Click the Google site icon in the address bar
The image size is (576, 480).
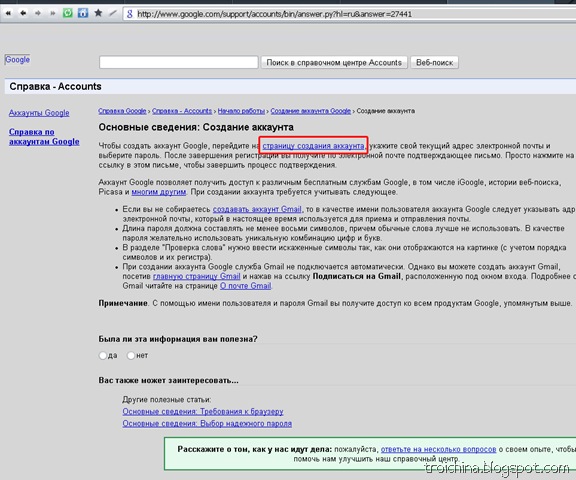(129, 14)
